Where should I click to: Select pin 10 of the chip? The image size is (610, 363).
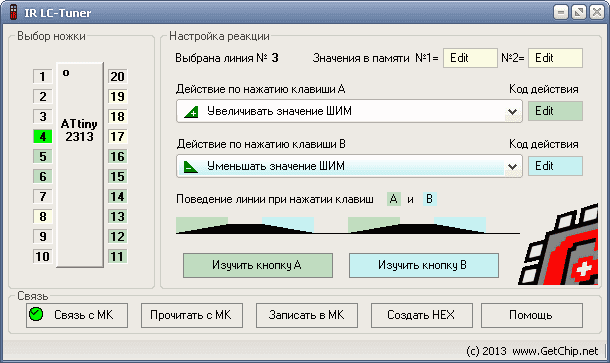(x=42, y=256)
